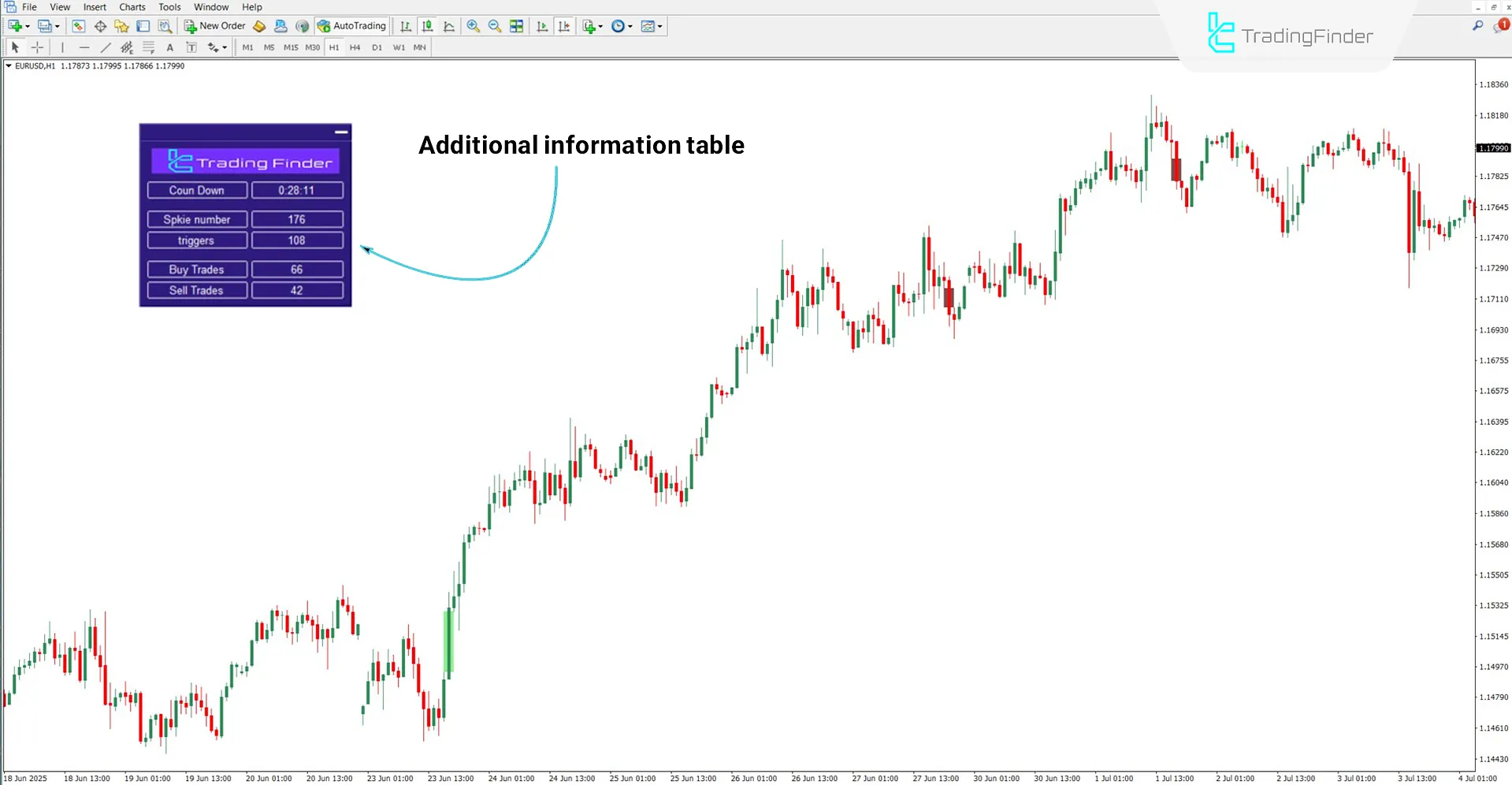Select the Text annotation tool

[x=170, y=48]
